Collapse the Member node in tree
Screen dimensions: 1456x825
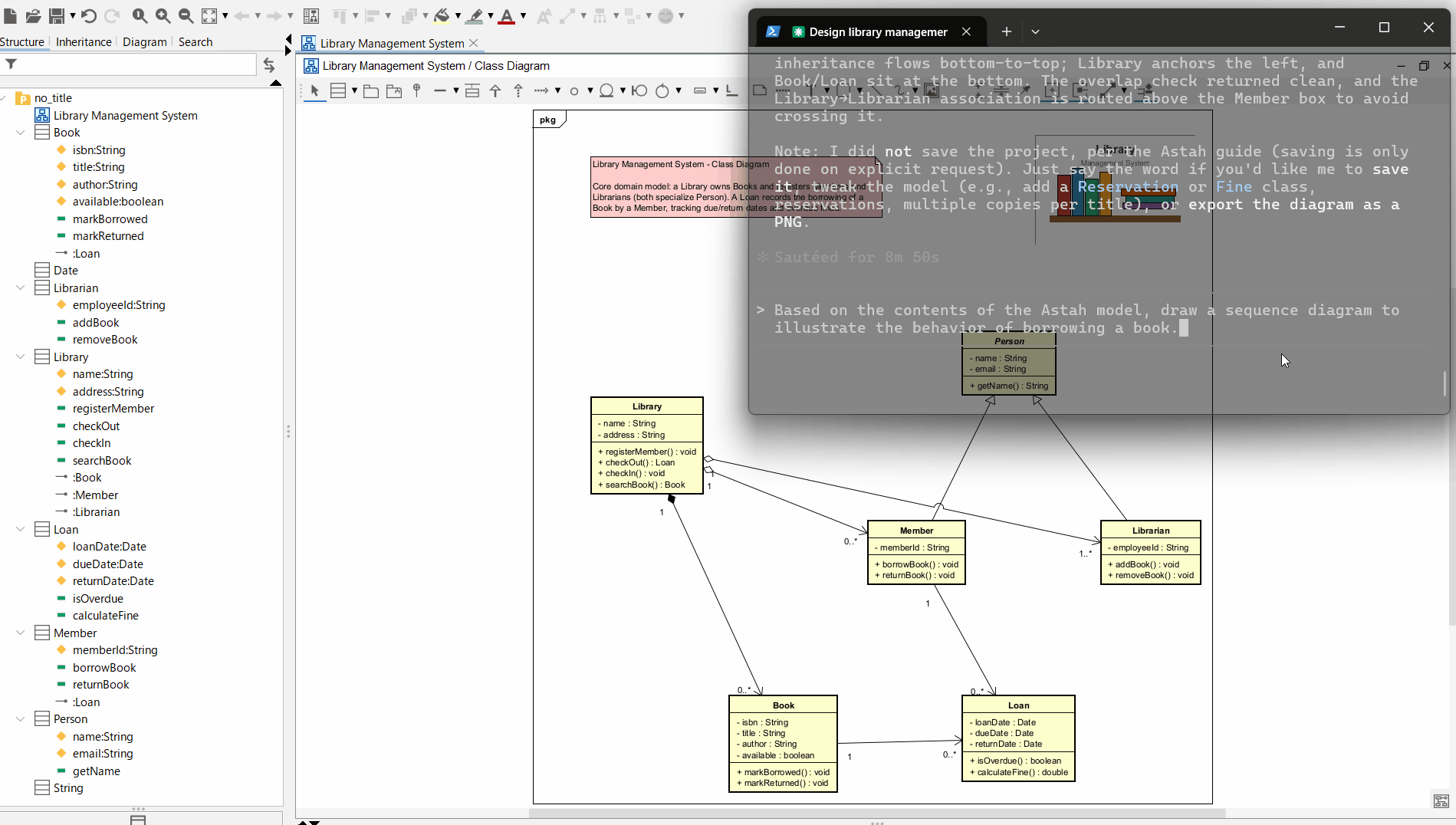[21, 633]
